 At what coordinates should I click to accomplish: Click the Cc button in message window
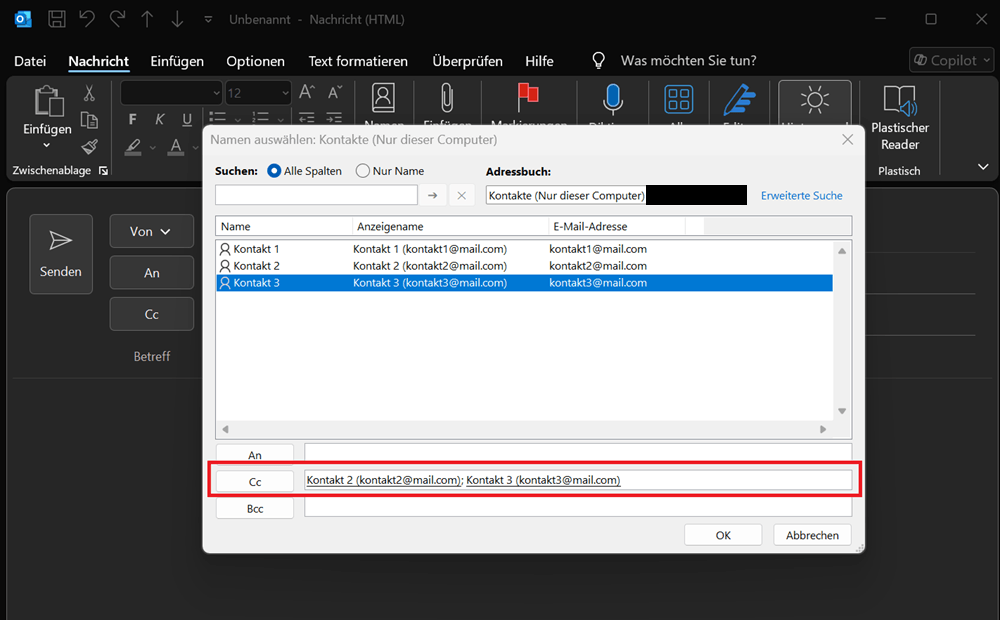151,314
